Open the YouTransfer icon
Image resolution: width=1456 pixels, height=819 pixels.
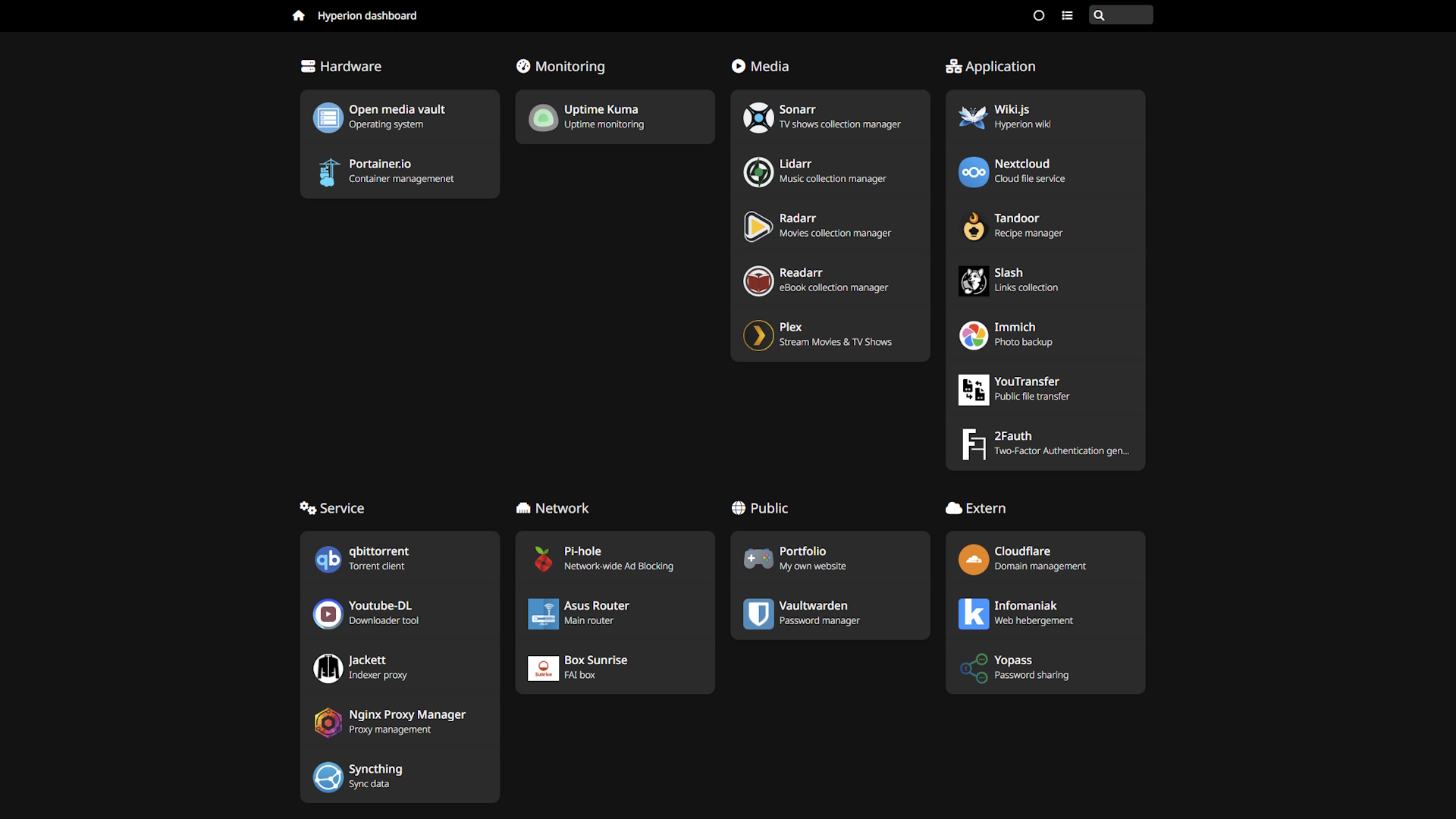[974, 390]
